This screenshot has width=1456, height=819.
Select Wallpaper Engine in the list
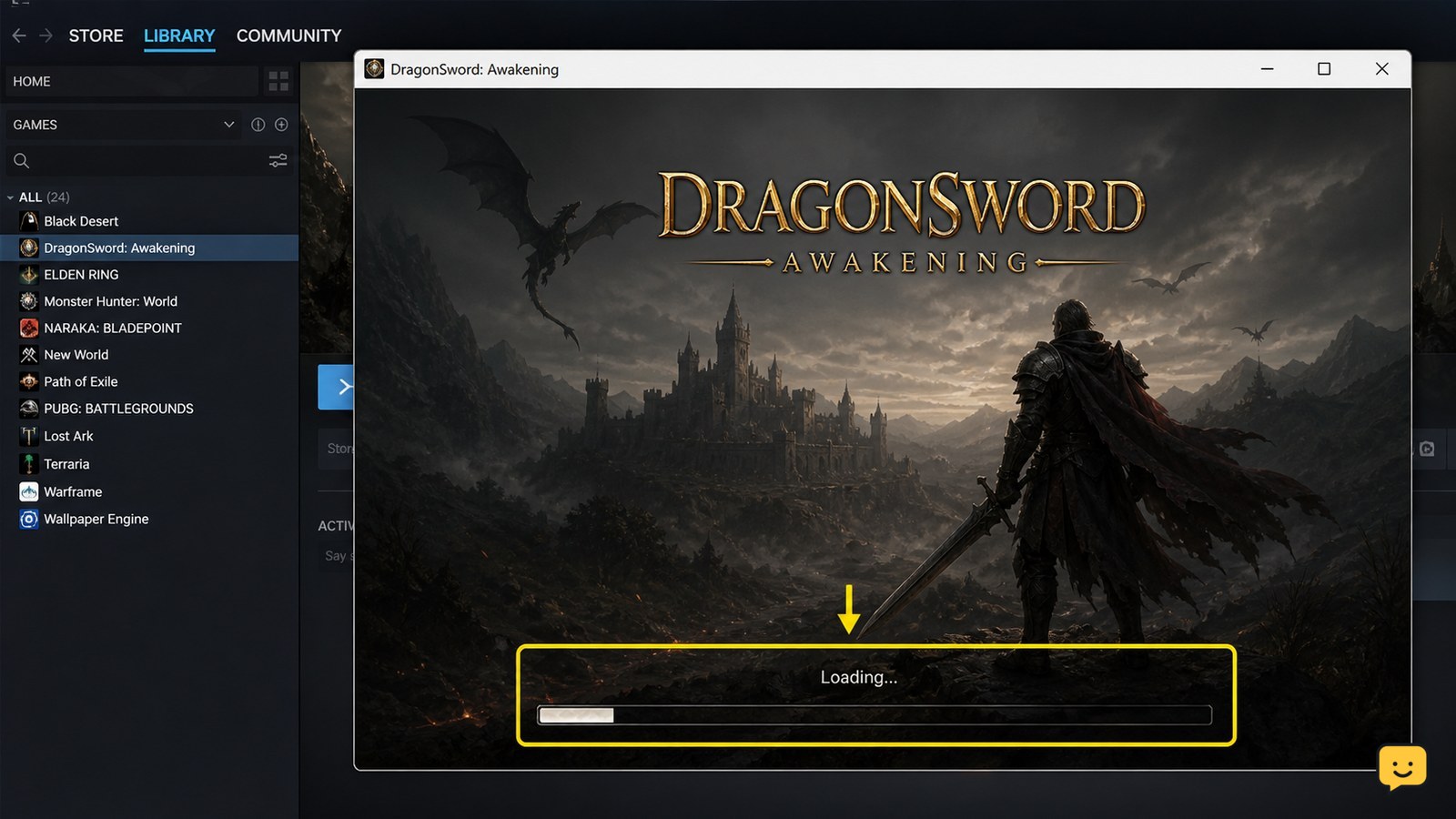click(x=149, y=519)
